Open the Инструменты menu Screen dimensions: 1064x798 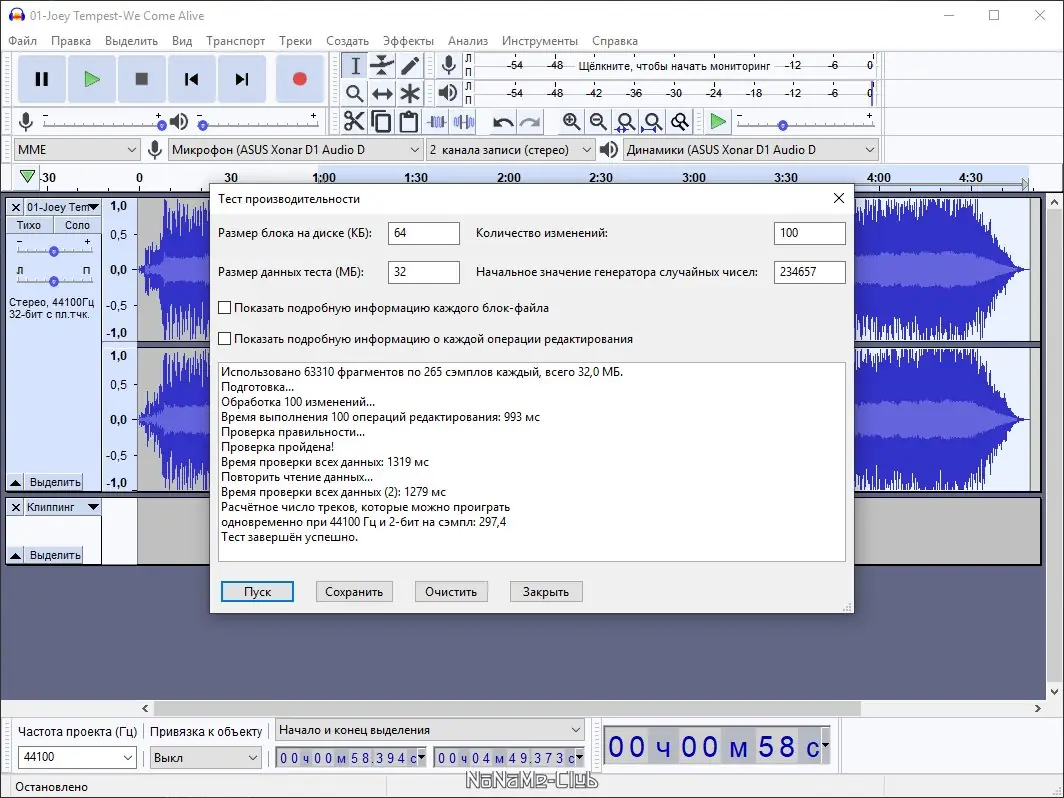539,41
